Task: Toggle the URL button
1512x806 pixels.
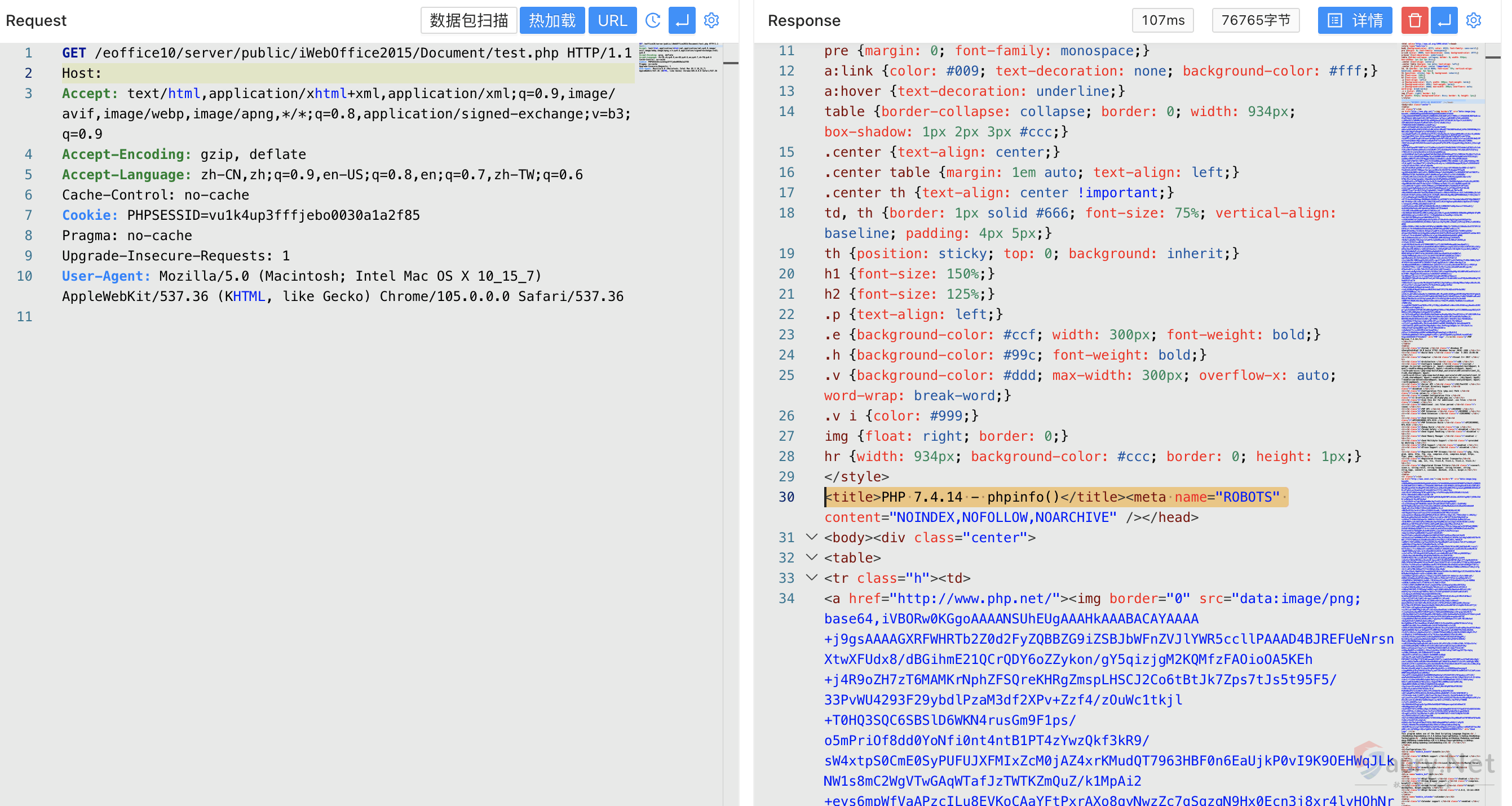Action: 612,20
